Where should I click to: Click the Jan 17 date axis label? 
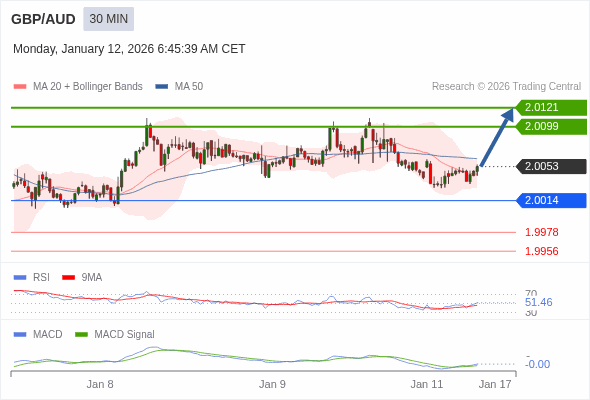pyautogui.click(x=495, y=384)
